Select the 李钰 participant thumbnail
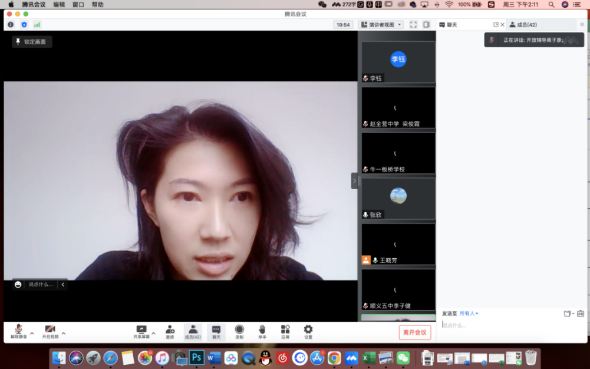Screen dimensions: 590x369 tap(398, 62)
